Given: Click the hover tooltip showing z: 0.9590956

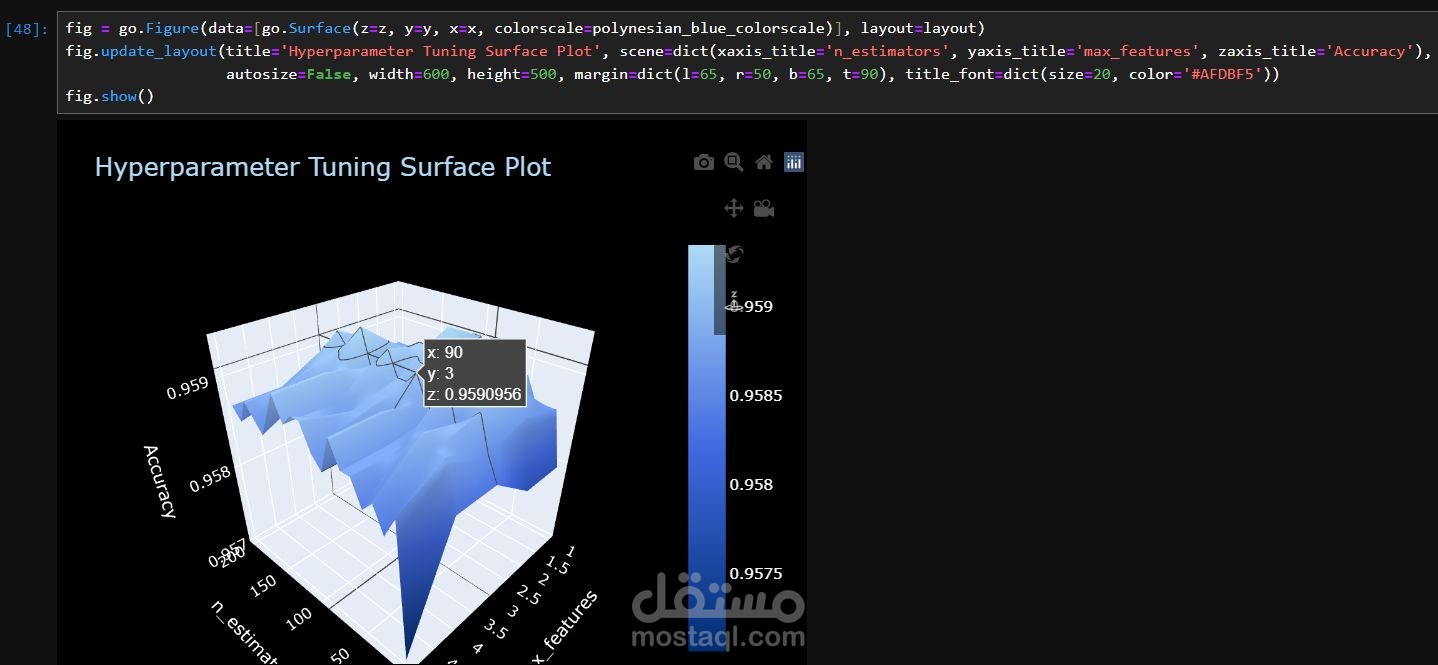Looking at the screenshot, I should point(474,373).
